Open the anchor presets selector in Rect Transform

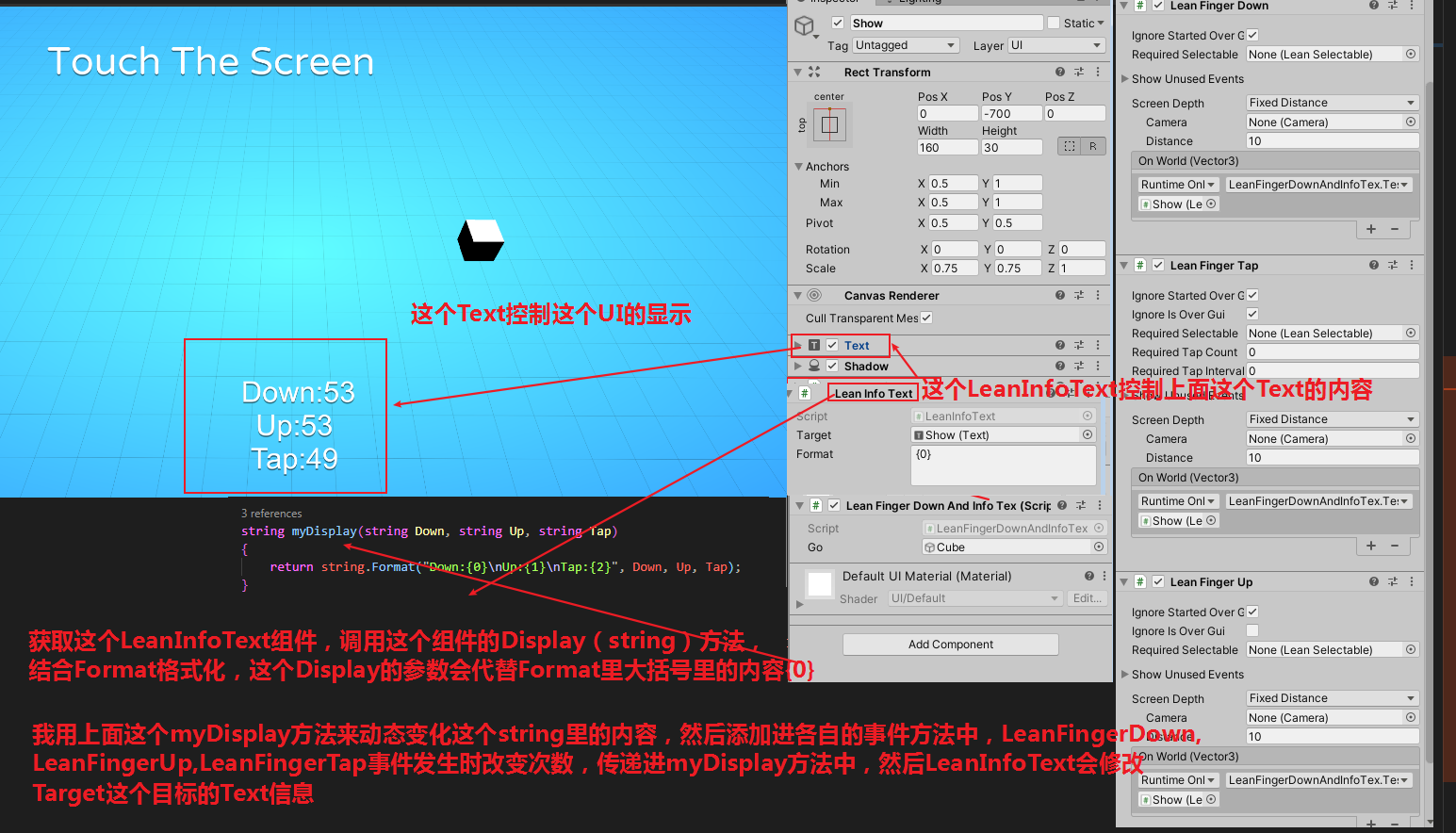[827, 123]
